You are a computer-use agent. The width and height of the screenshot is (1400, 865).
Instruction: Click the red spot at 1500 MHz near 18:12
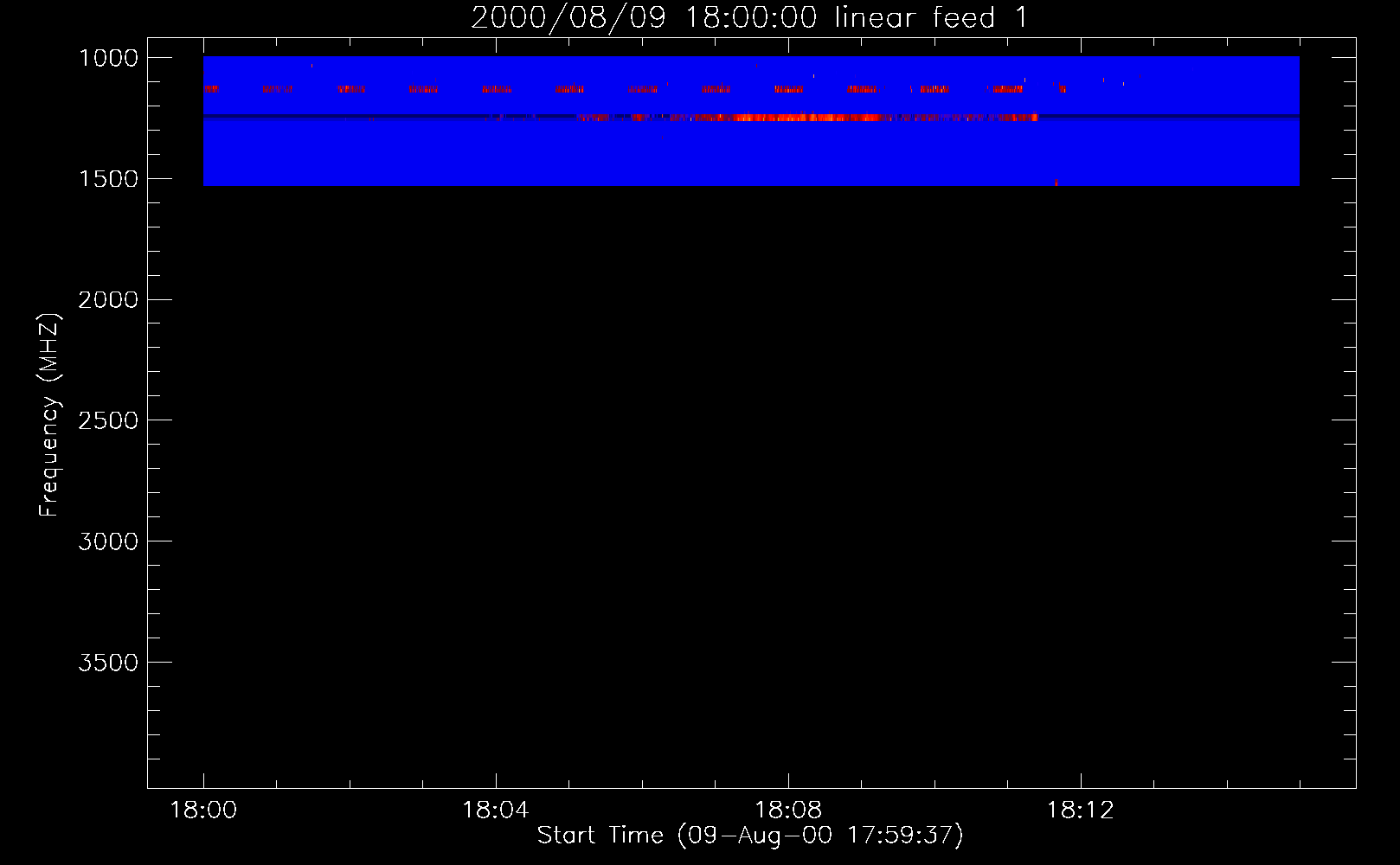pos(1056,183)
